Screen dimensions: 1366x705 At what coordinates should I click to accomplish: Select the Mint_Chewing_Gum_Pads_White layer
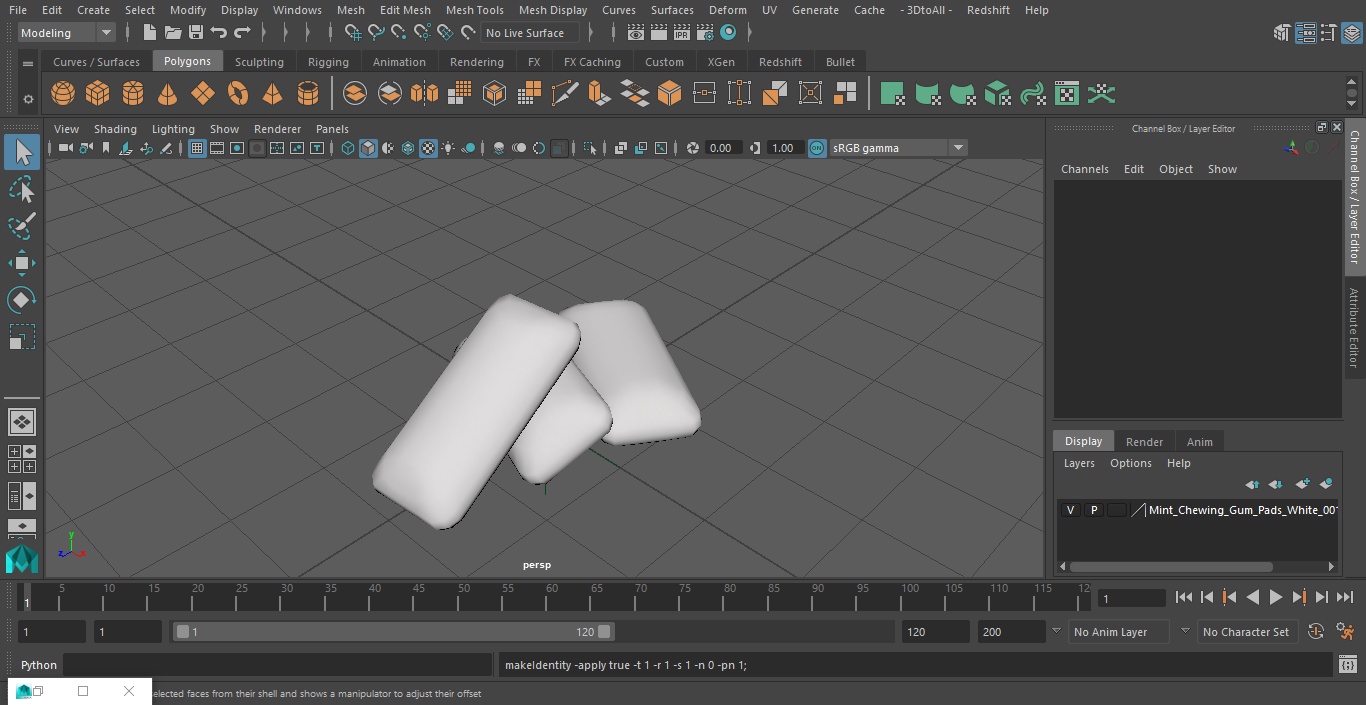pyautogui.click(x=1243, y=510)
